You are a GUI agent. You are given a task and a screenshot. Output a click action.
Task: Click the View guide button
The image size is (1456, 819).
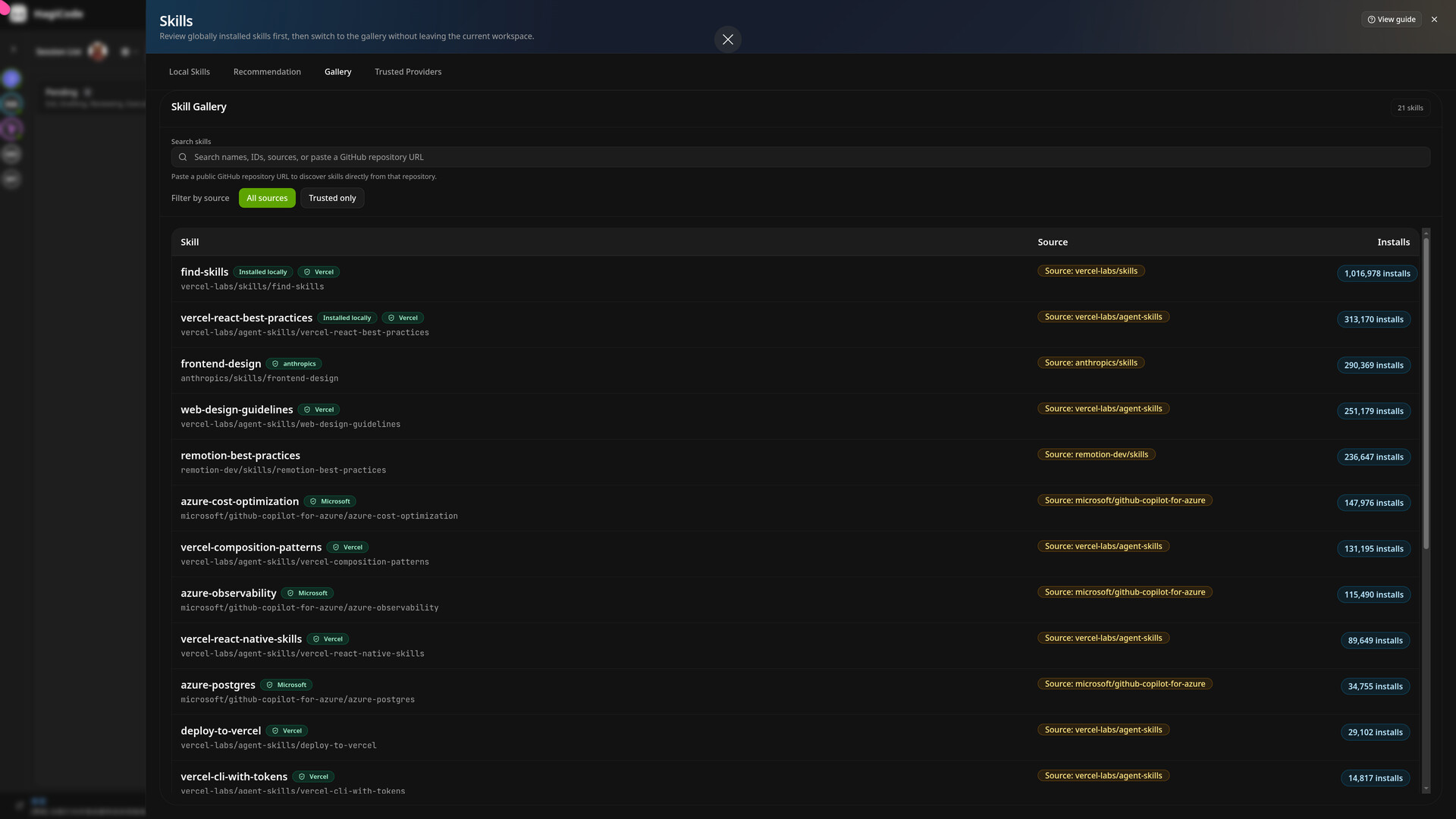pyautogui.click(x=1391, y=20)
